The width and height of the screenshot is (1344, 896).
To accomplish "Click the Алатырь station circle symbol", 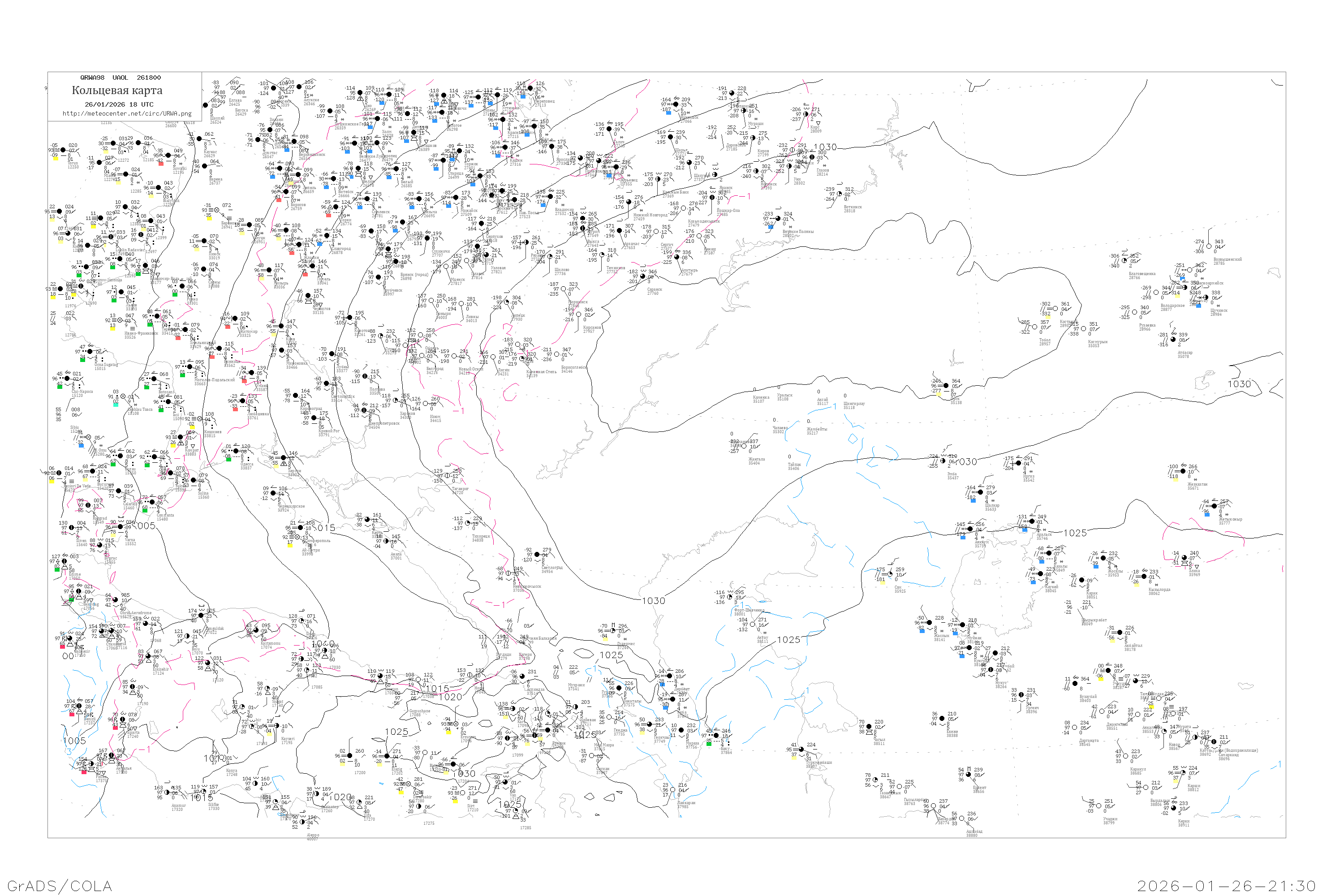I will [x=676, y=257].
